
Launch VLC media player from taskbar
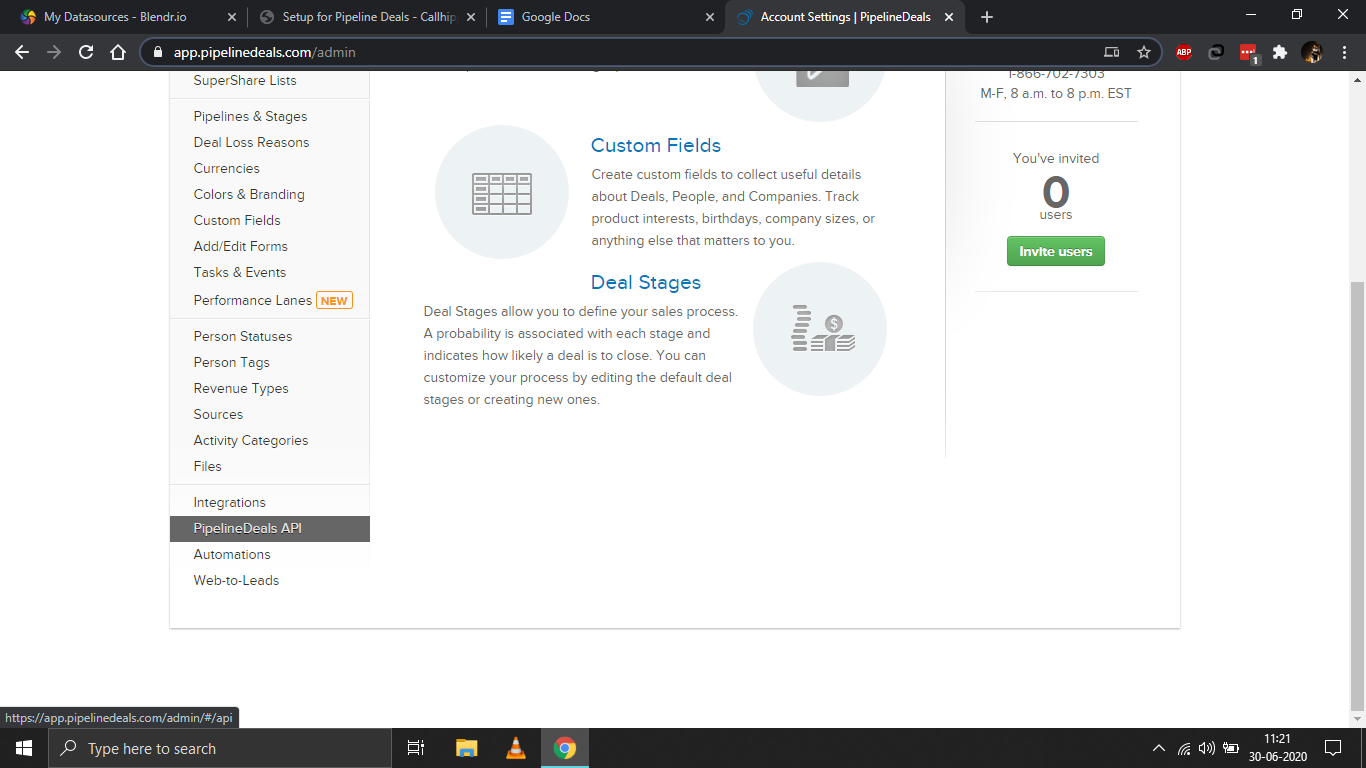[516, 748]
